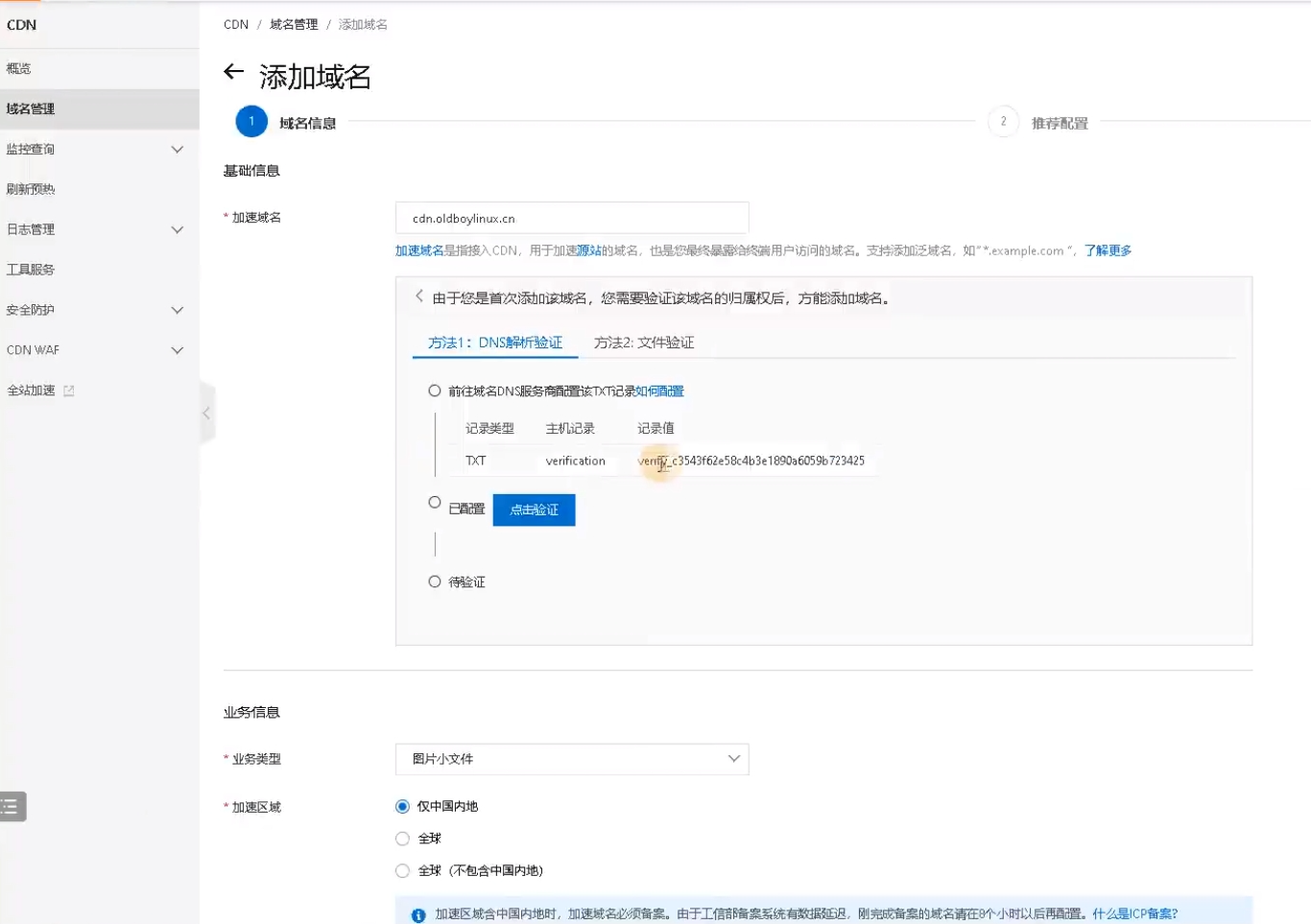This screenshot has height=924, width=1311.
Task: Select the 已配置 radio option
Action: pyautogui.click(x=435, y=502)
